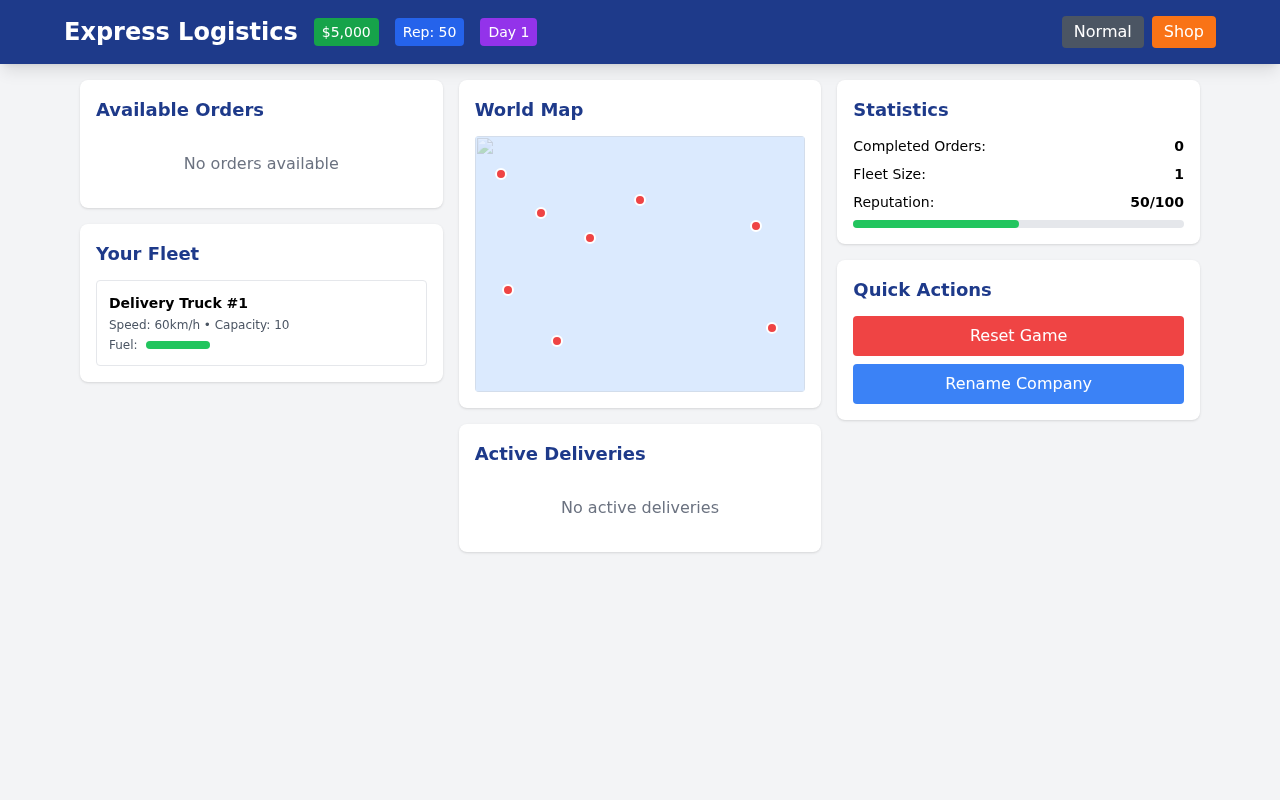Click the Your Fleet heading
This screenshot has width=1280, height=800.
pos(147,254)
